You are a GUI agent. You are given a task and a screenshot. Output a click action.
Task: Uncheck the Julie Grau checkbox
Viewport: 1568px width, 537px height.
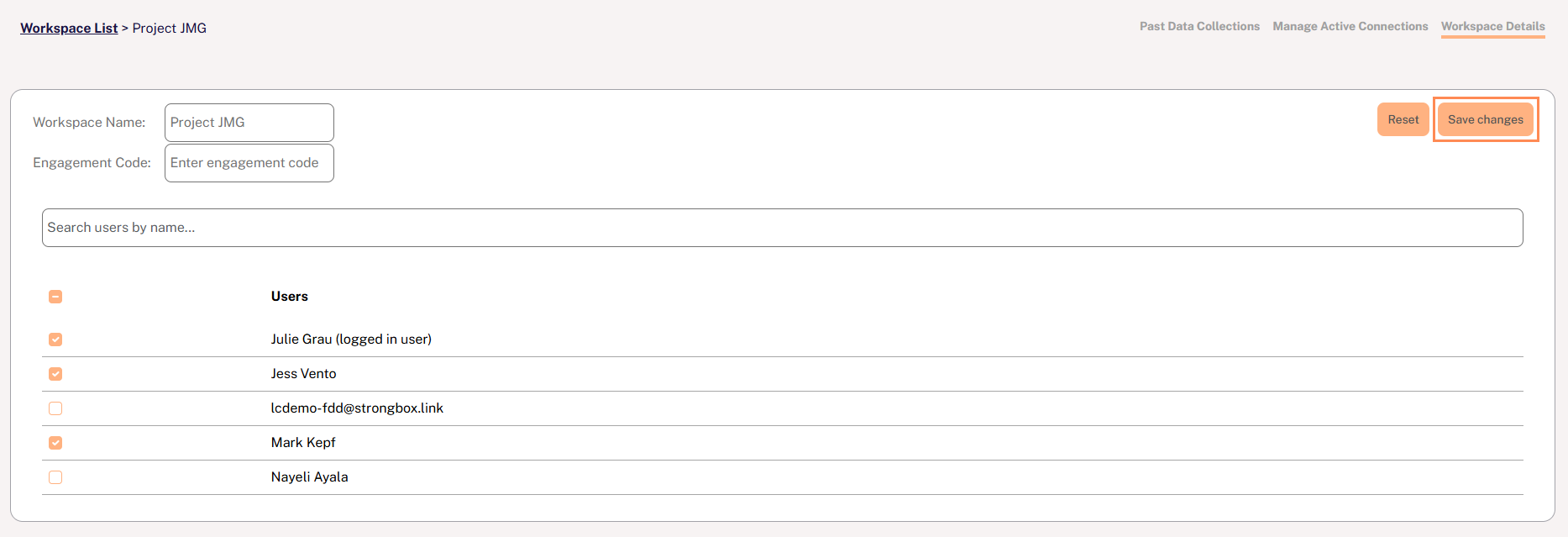(x=55, y=340)
